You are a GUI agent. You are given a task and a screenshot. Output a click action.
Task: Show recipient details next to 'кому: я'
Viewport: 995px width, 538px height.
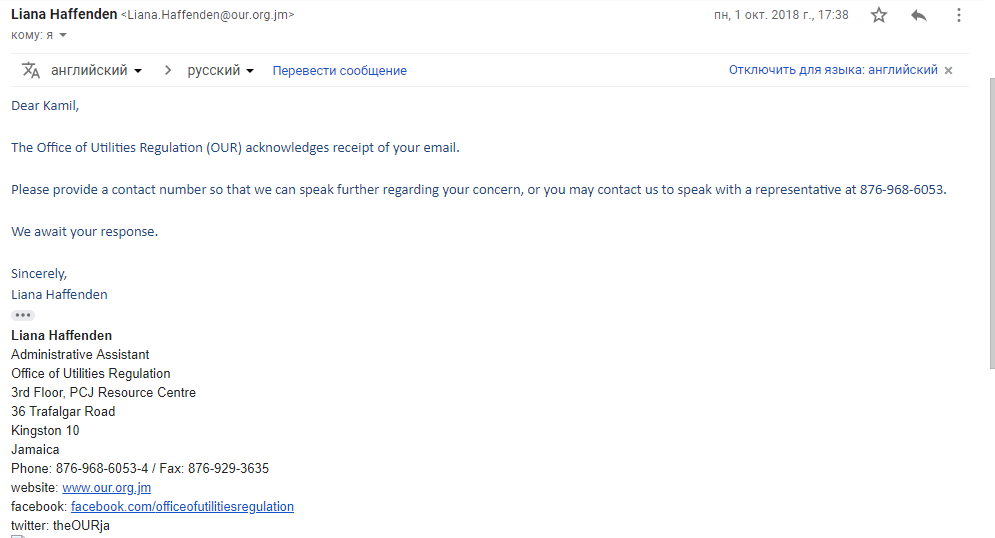click(63, 35)
